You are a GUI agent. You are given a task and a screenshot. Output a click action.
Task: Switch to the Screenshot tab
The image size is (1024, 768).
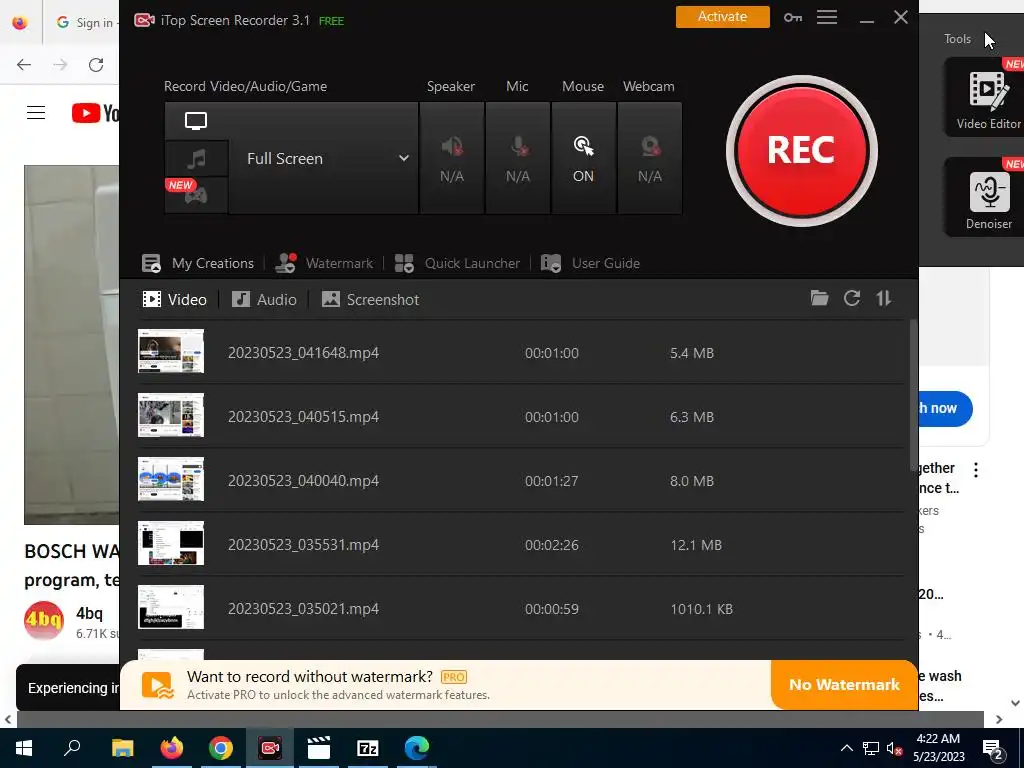[x=370, y=300]
